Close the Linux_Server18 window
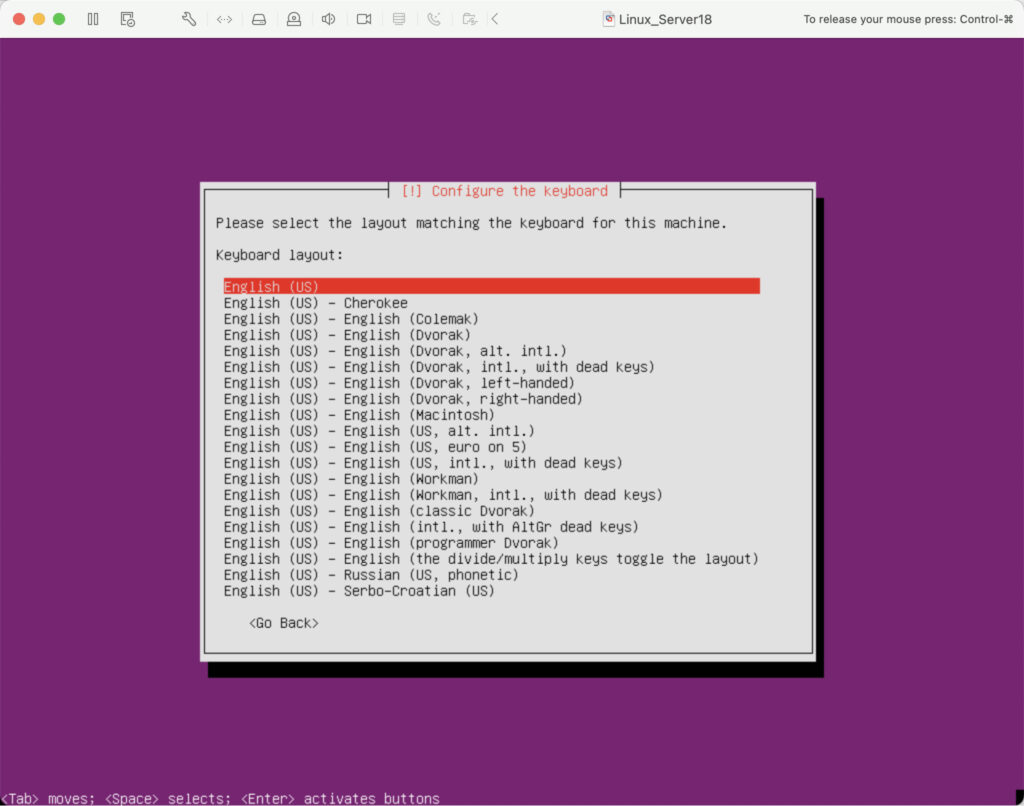Viewport: 1024px width, 806px height. point(19,19)
